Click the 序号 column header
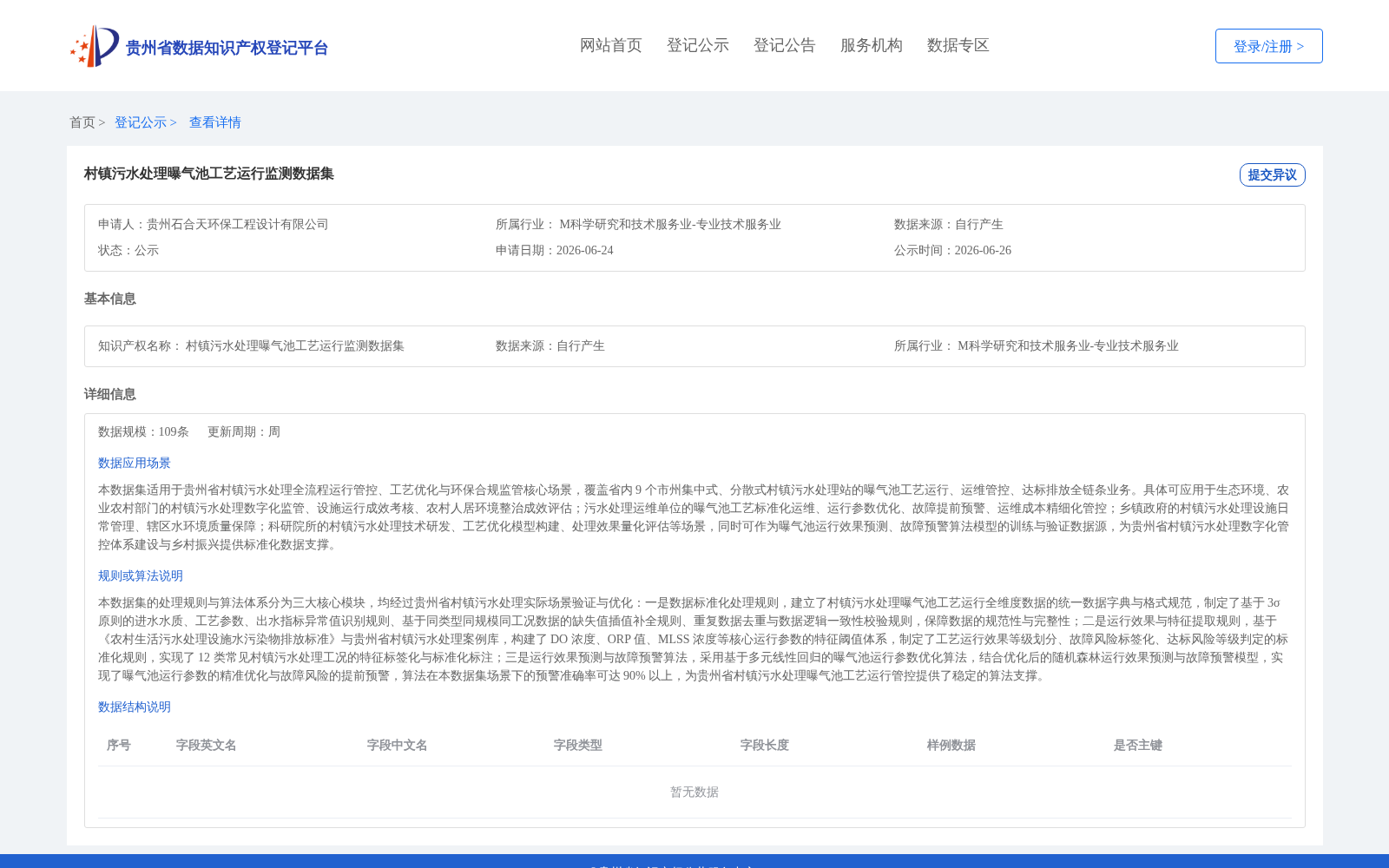This screenshot has height=868, width=1389. tap(119, 745)
